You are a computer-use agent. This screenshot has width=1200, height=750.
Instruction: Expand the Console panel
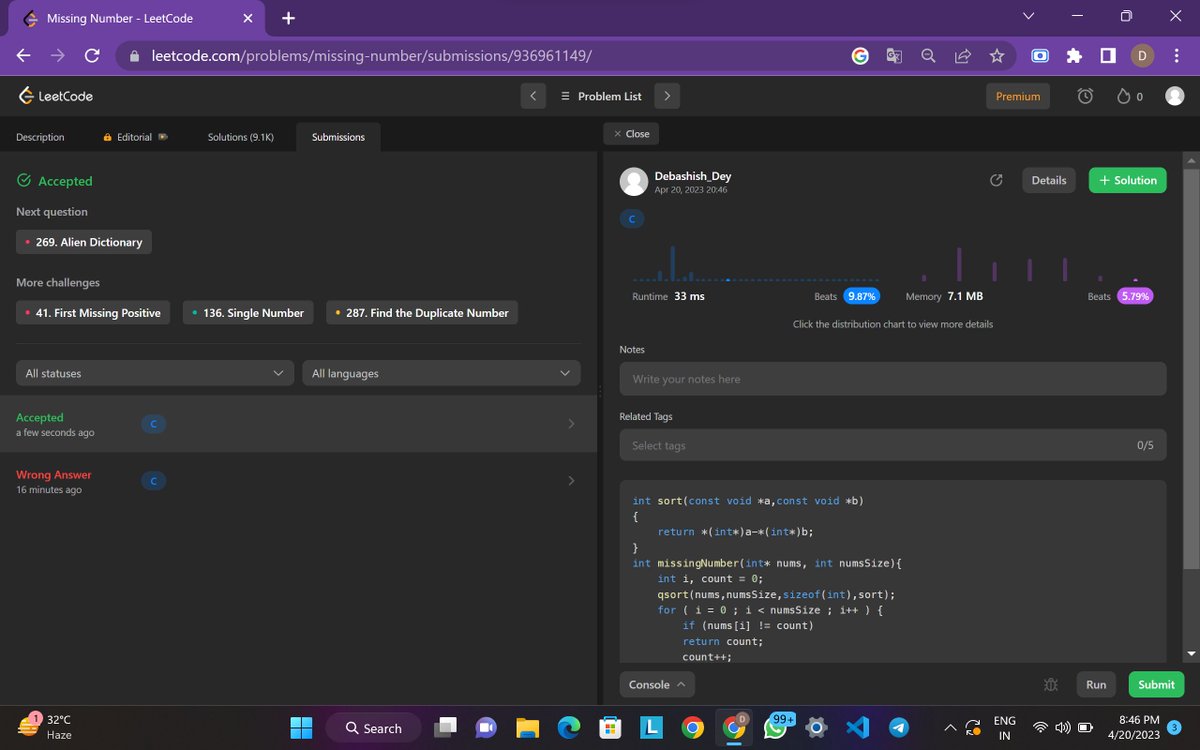click(657, 684)
